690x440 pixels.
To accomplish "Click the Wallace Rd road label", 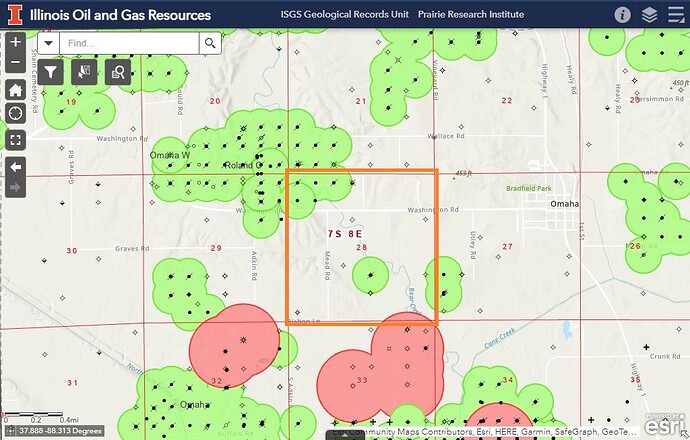I will click(446, 136).
